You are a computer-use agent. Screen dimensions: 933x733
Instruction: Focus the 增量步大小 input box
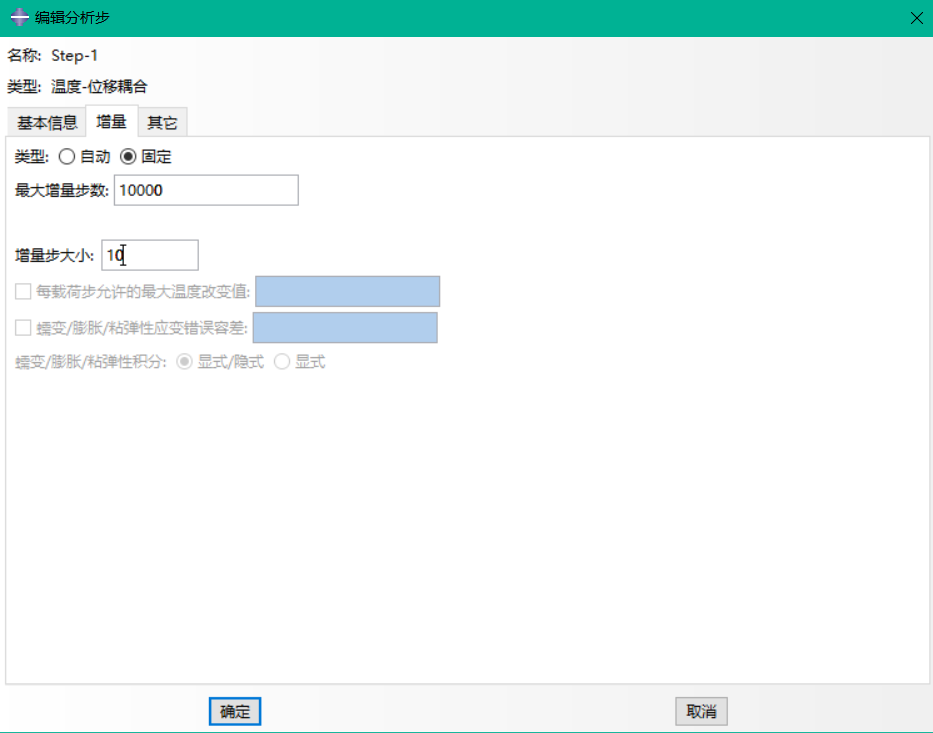pyautogui.click(x=150, y=255)
